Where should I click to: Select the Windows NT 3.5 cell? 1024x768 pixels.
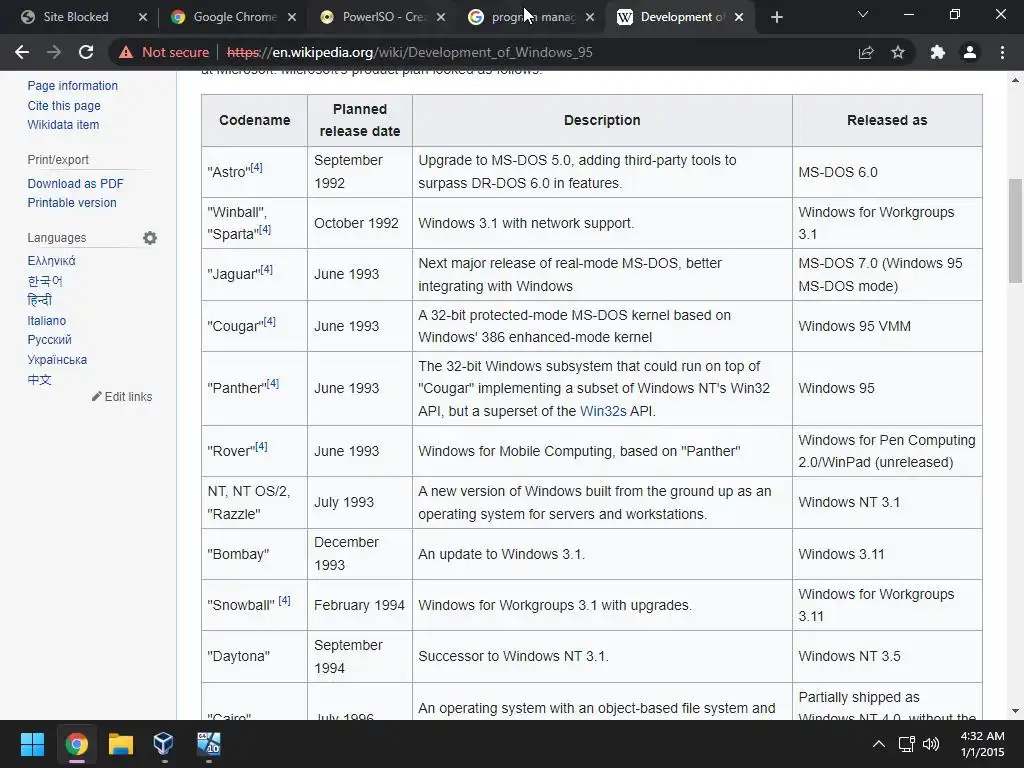pyautogui.click(x=887, y=656)
